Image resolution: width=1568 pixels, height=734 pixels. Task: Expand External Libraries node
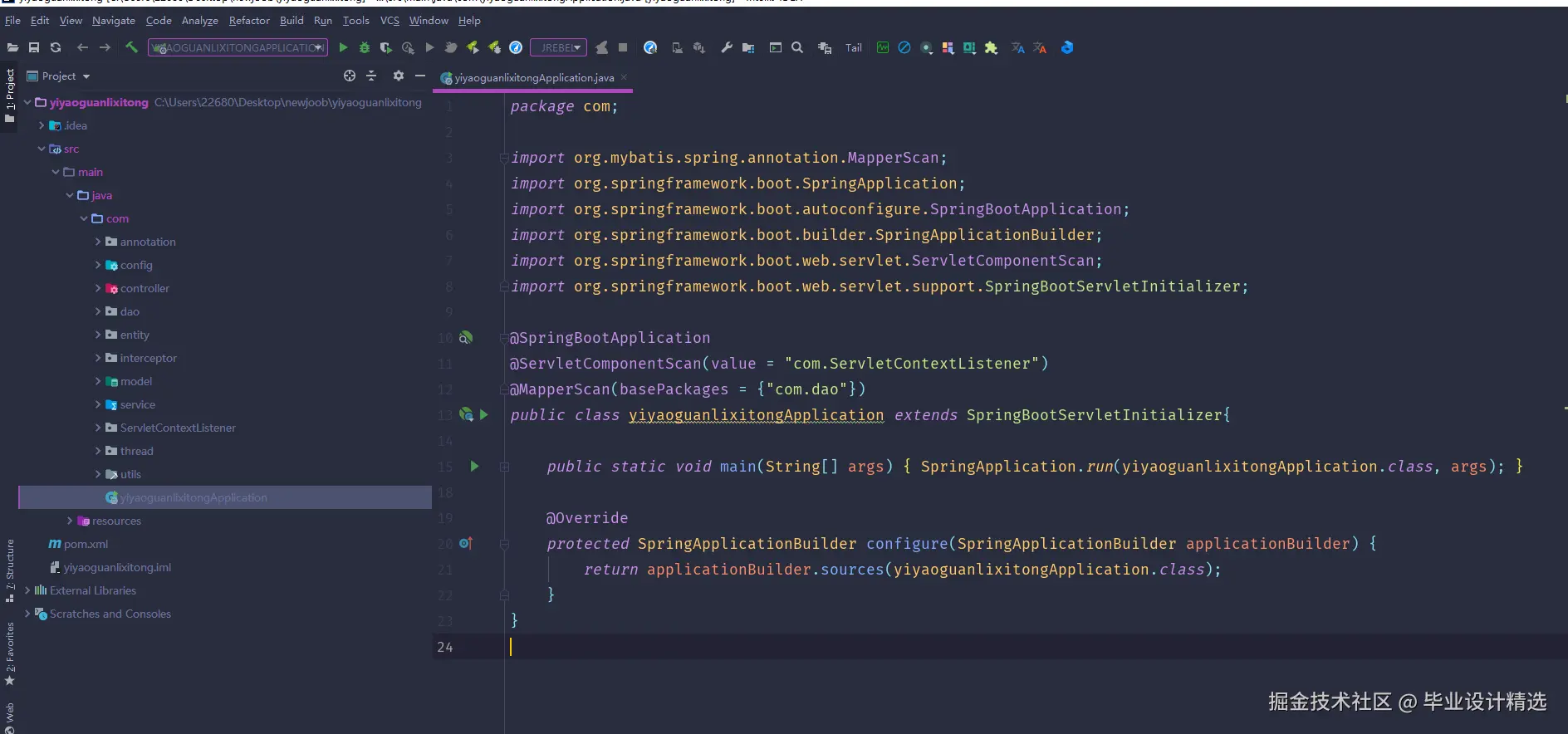point(27,591)
